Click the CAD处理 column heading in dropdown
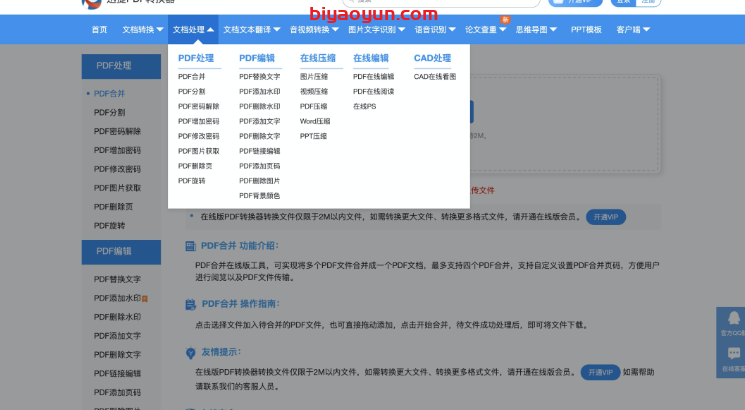745x410 pixels. coord(432,58)
